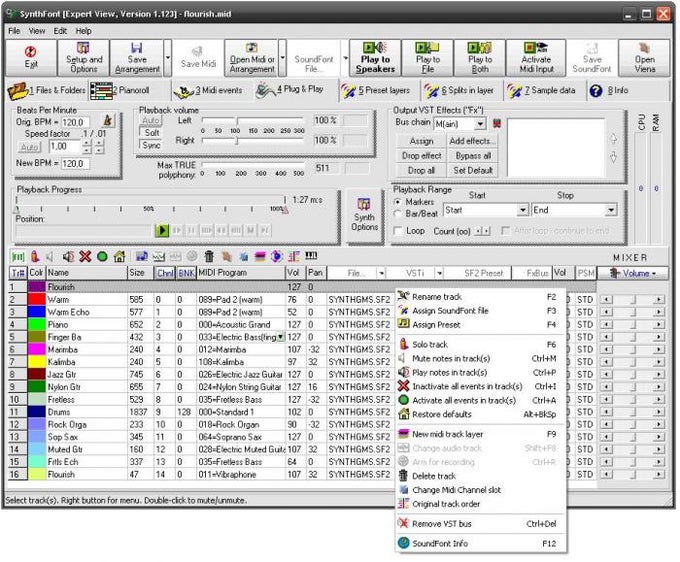
Task: Click the red VST bus icon beside Bus chain
Action: (x=497, y=124)
